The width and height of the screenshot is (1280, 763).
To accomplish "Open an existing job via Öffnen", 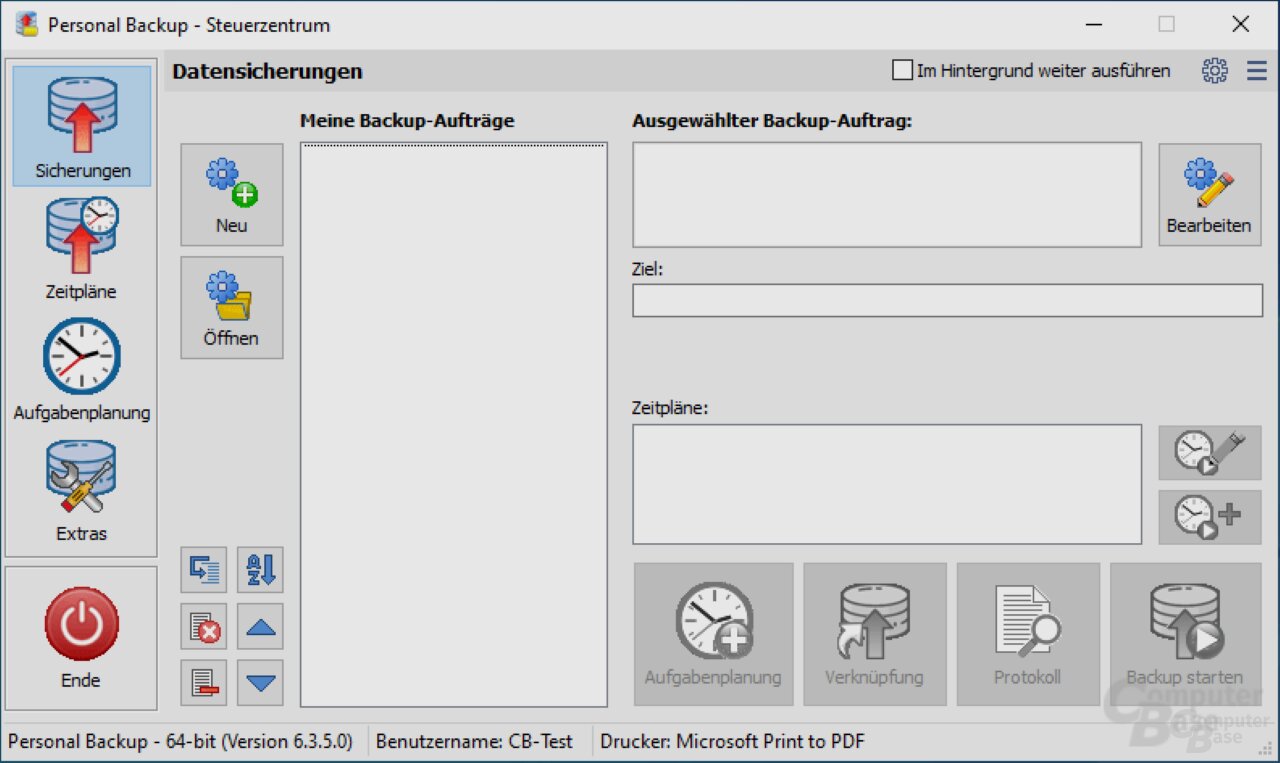I will pyautogui.click(x=231, y=307).
